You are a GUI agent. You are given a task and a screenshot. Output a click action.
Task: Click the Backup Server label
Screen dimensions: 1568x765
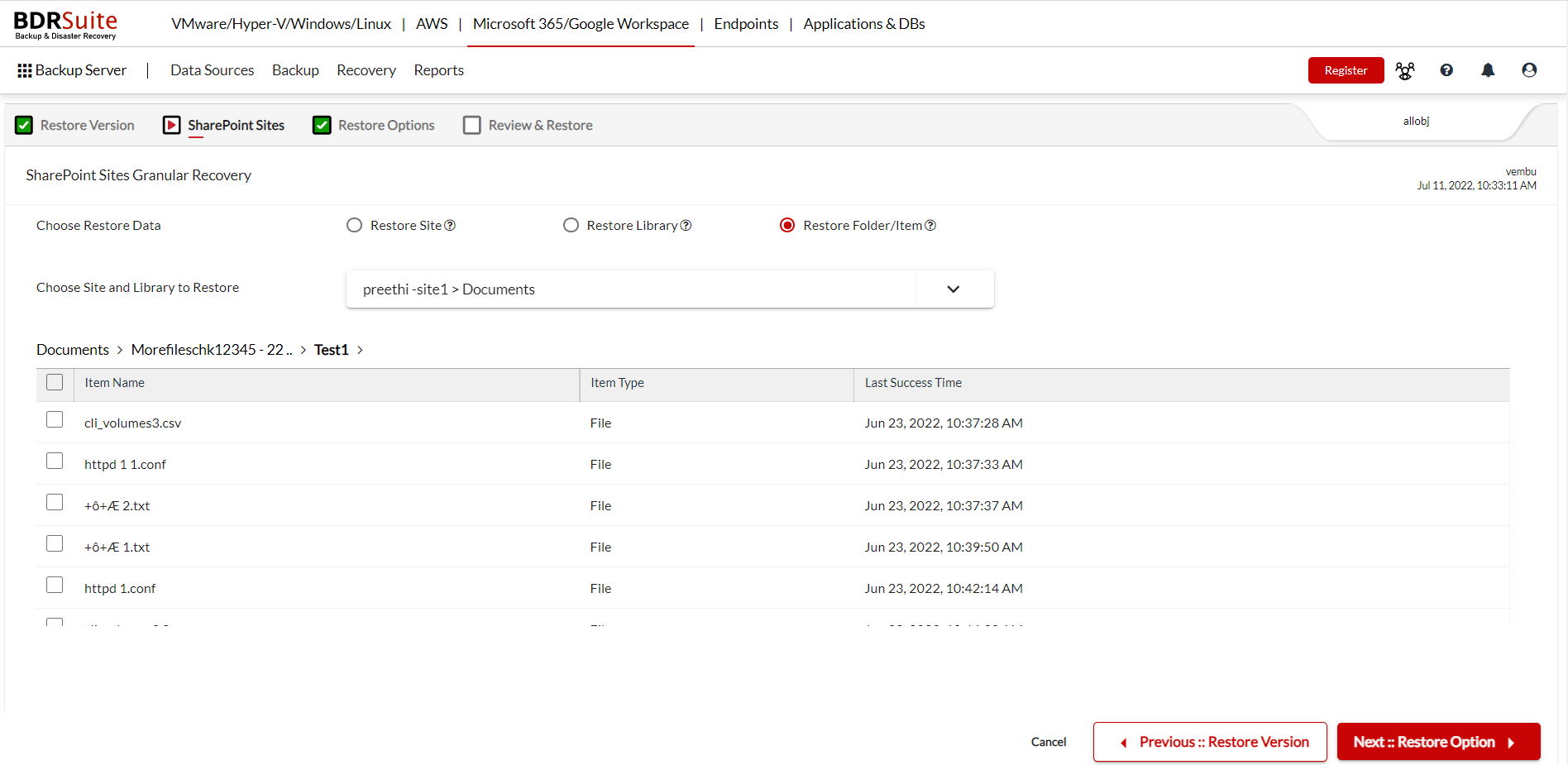pos(81,70)
